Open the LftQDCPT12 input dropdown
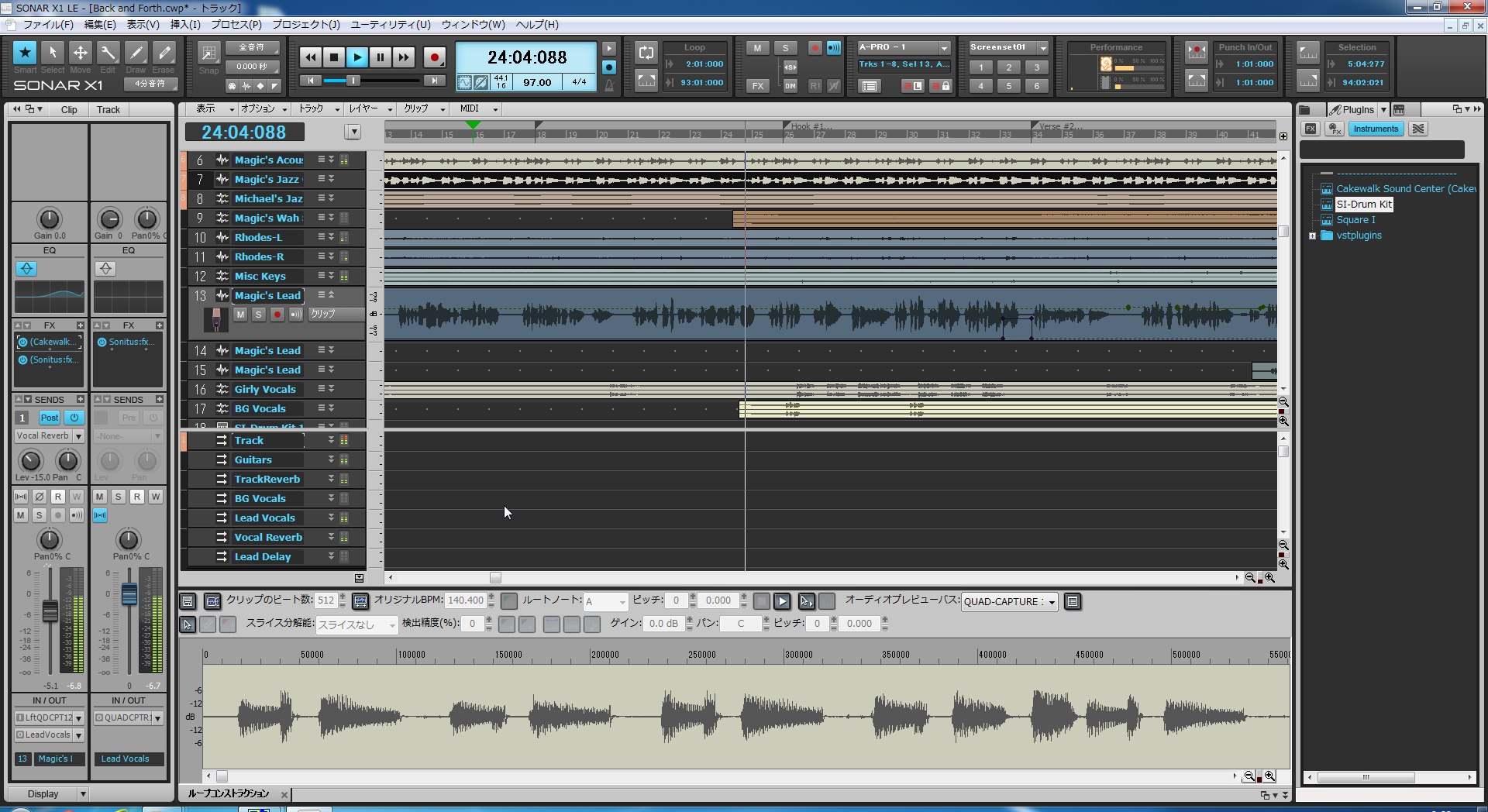Screen dimensions: 1488x812 pyautogui.click(x=78, y=718)
